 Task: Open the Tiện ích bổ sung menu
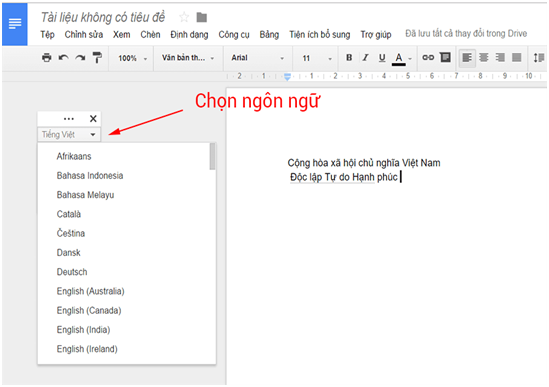point(320,35)
